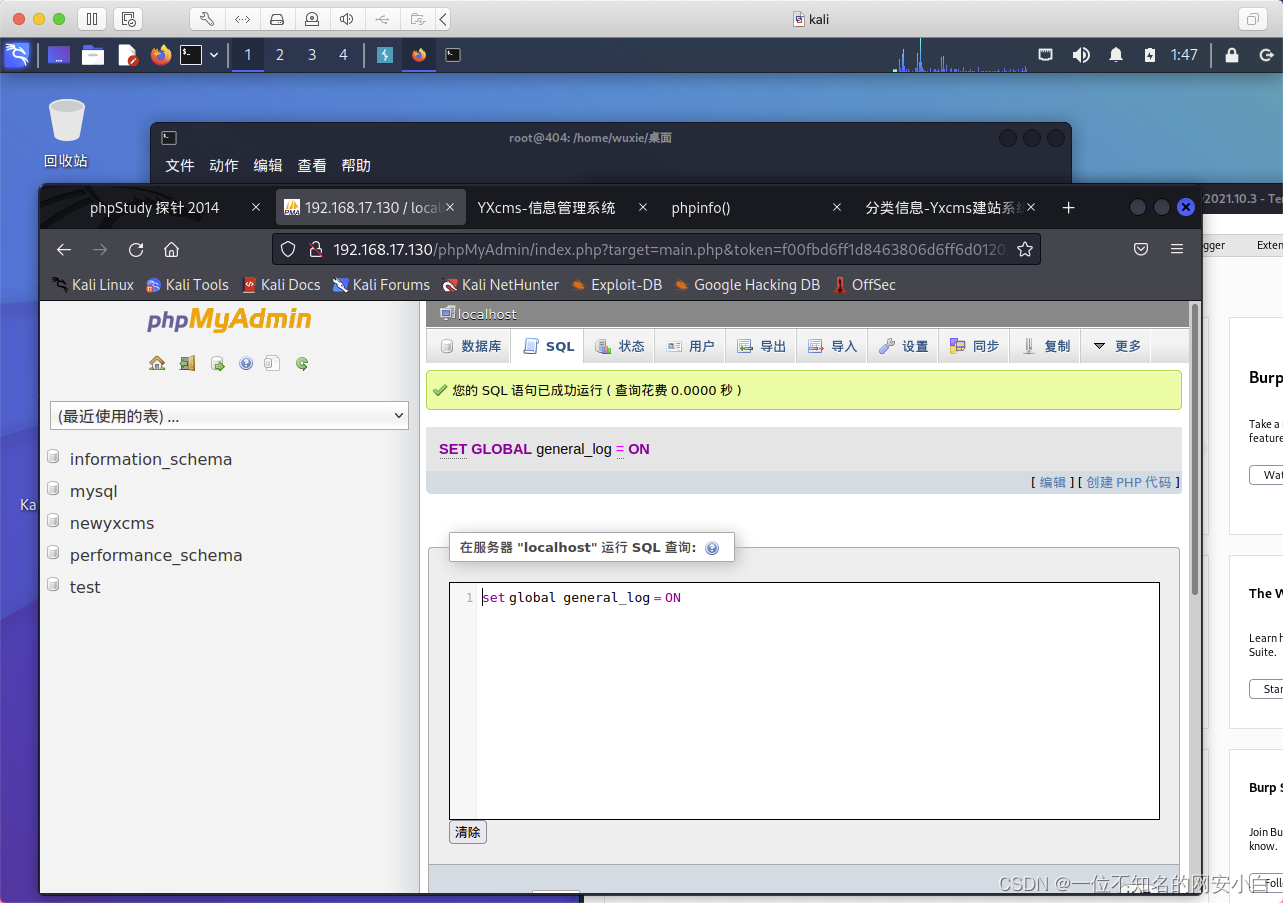
Task: Open 编辑 menu in terminal window
Action: 268,165
